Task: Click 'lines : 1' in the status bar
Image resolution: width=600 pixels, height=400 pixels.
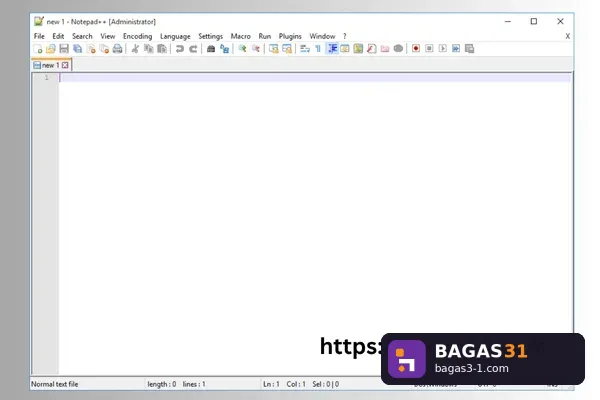Action: (194, 384)
